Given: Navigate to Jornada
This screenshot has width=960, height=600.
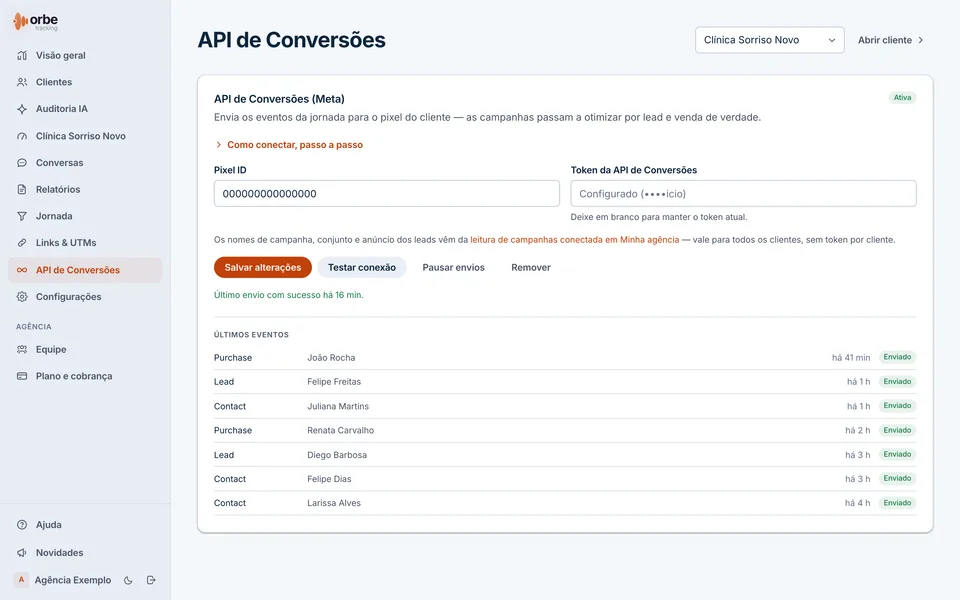Looking at the screenshot, I should (85, 216).
